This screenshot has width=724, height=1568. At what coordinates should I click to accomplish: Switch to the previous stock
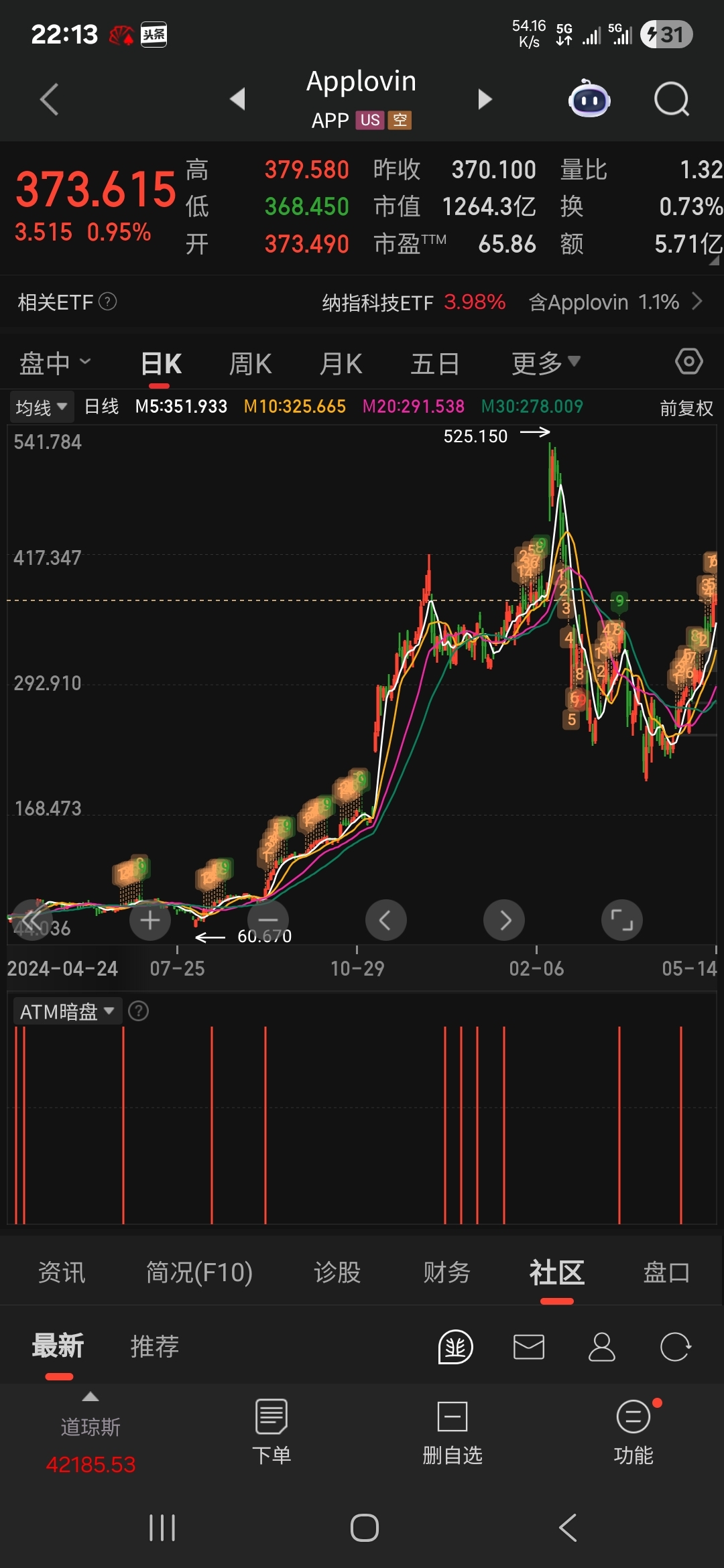click(x=237, y=99)
